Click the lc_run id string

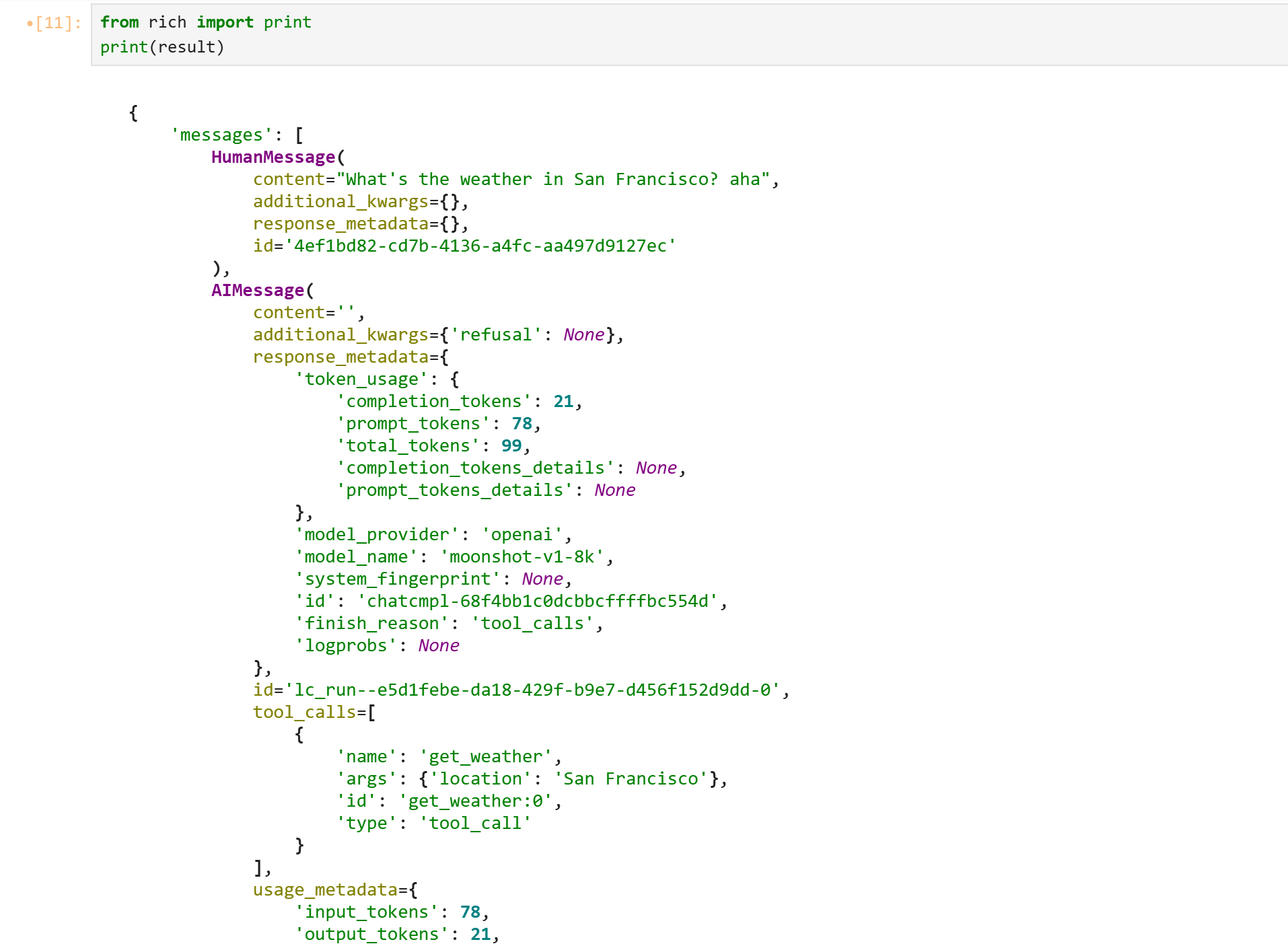coord(532,690)
